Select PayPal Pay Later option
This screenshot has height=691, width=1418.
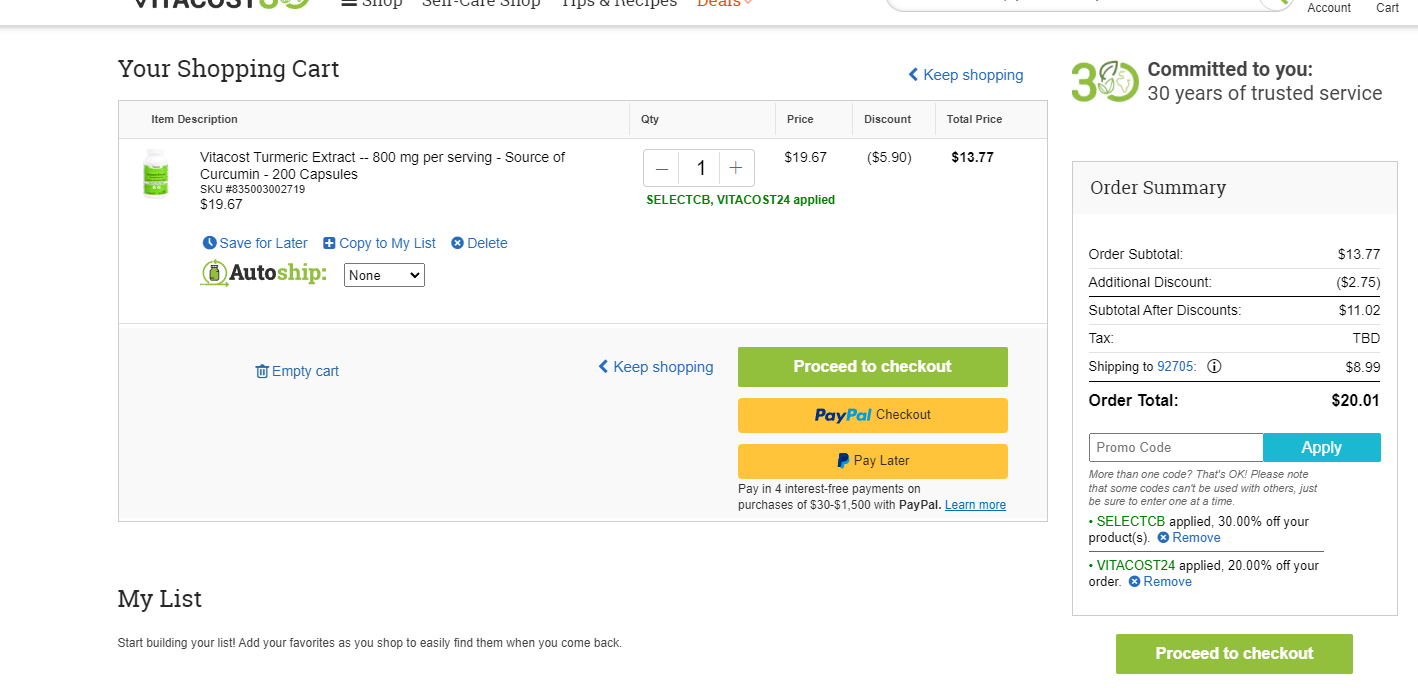[873, 461]
